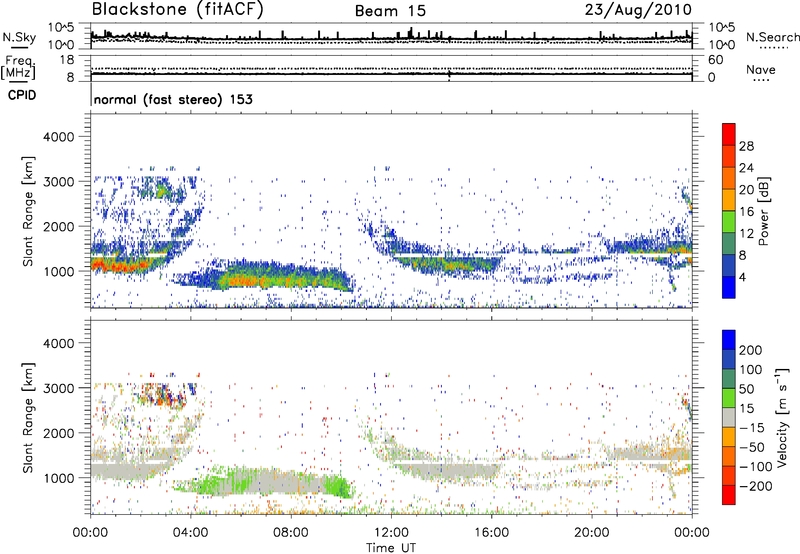Viewport: 800px width, 554px height.
Task: Select the "N.Sky" legend label
Action: point(19,37)
